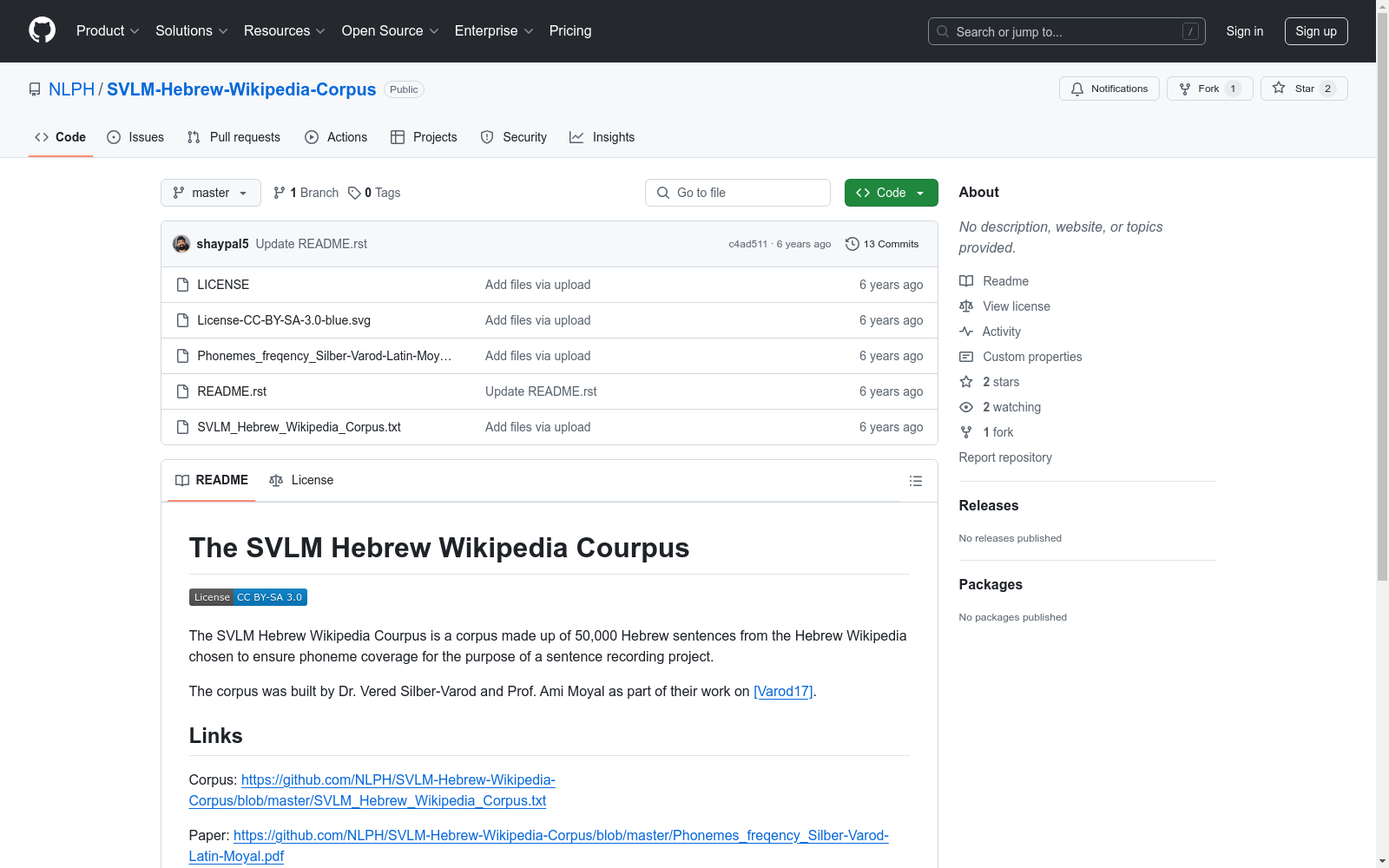Open the README outline list icon

[915, 481]
